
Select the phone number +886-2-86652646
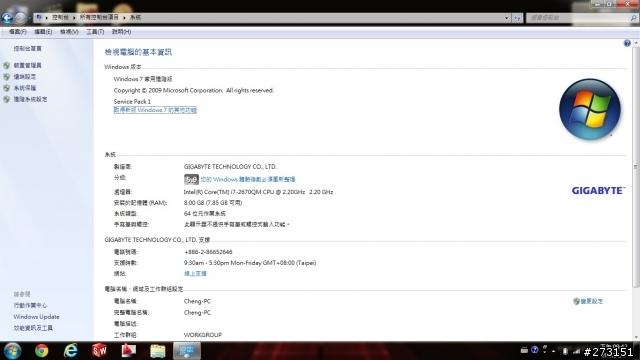208,252
